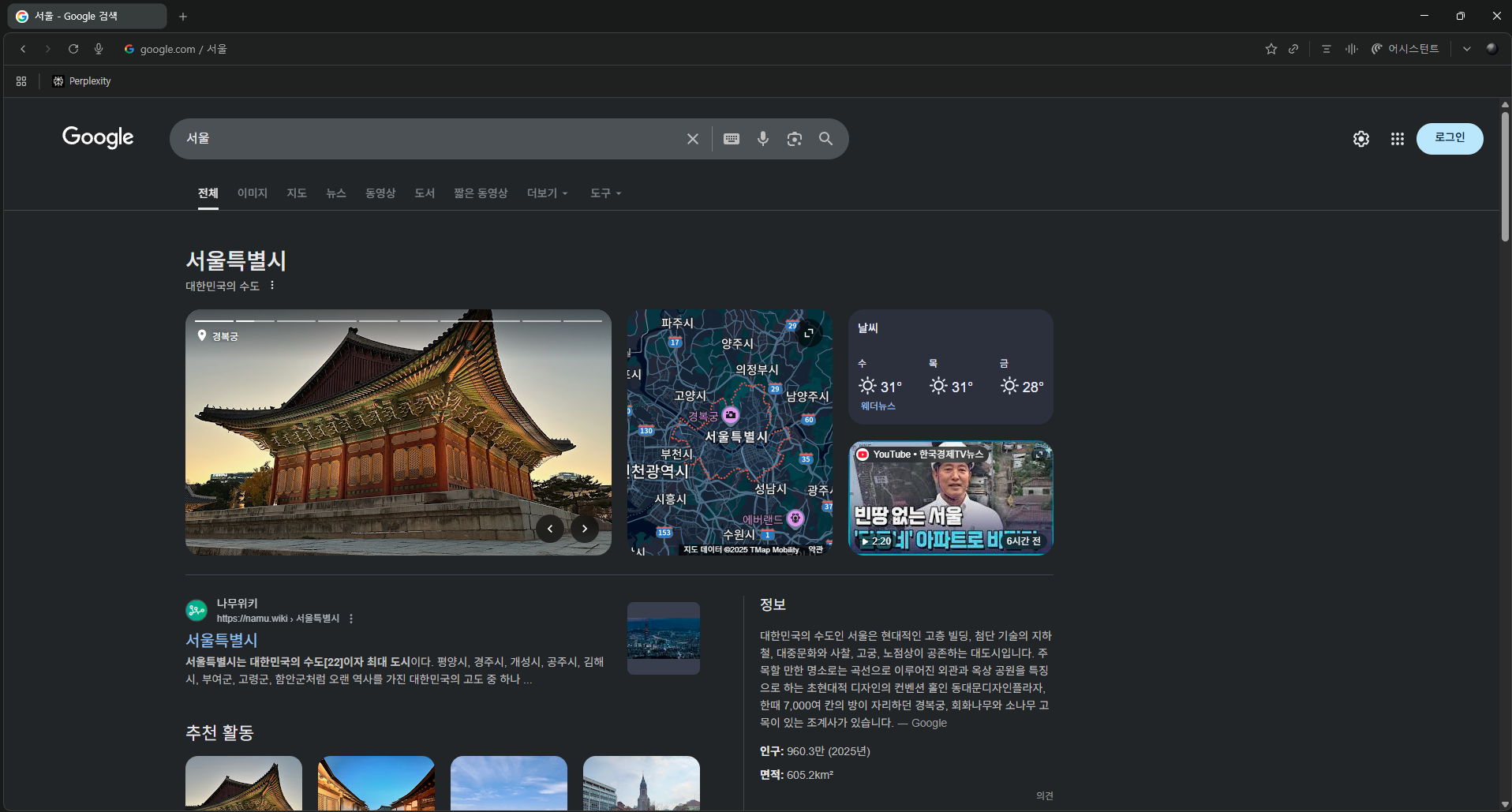Image resolution: width=1512 pixels, height=812 pixels.
Task: Select Friday 28° weather forecast
Action: (x=1023, y=377)
